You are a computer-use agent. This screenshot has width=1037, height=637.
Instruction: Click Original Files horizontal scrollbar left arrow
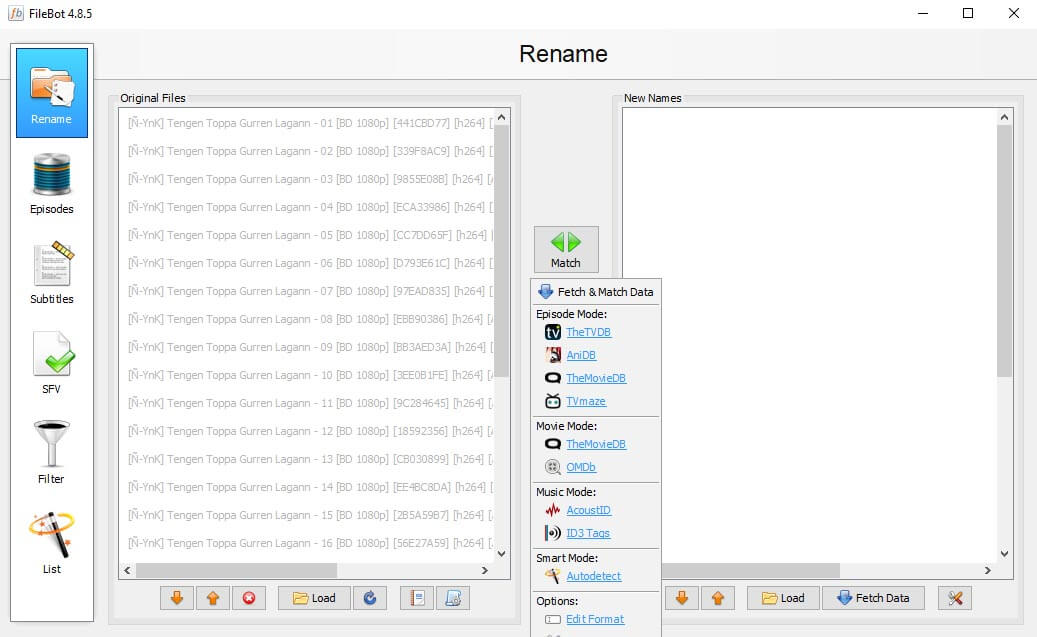click(x=128, y=570)
